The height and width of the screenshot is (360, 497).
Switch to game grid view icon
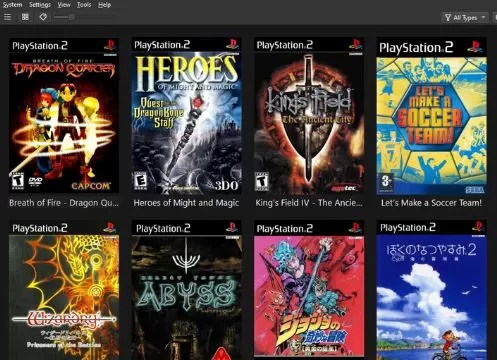coord(25,17)
